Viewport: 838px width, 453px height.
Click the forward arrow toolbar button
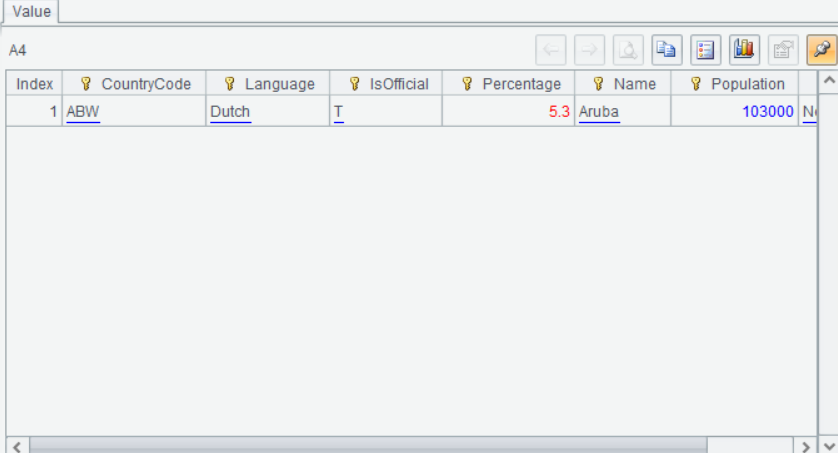point(589,49)
